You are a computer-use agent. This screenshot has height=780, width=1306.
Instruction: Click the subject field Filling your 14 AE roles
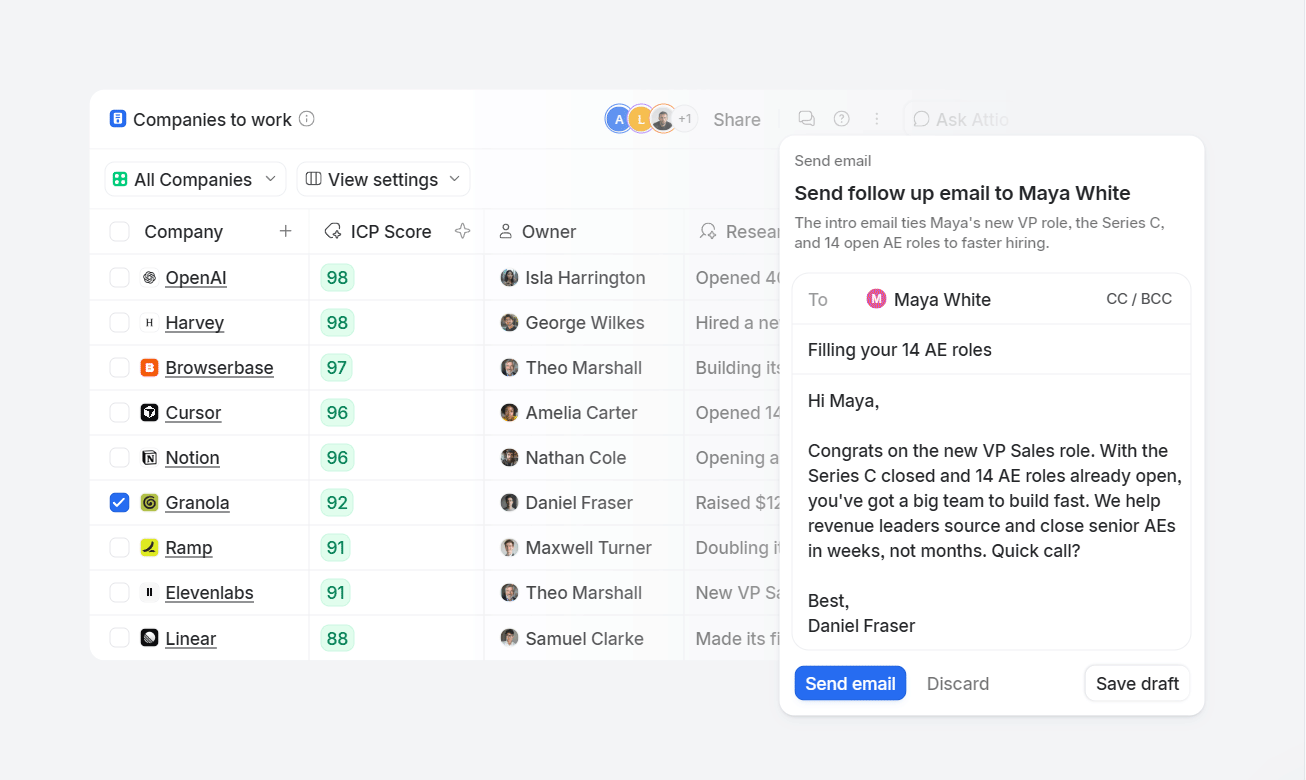[x=991, y=350]
